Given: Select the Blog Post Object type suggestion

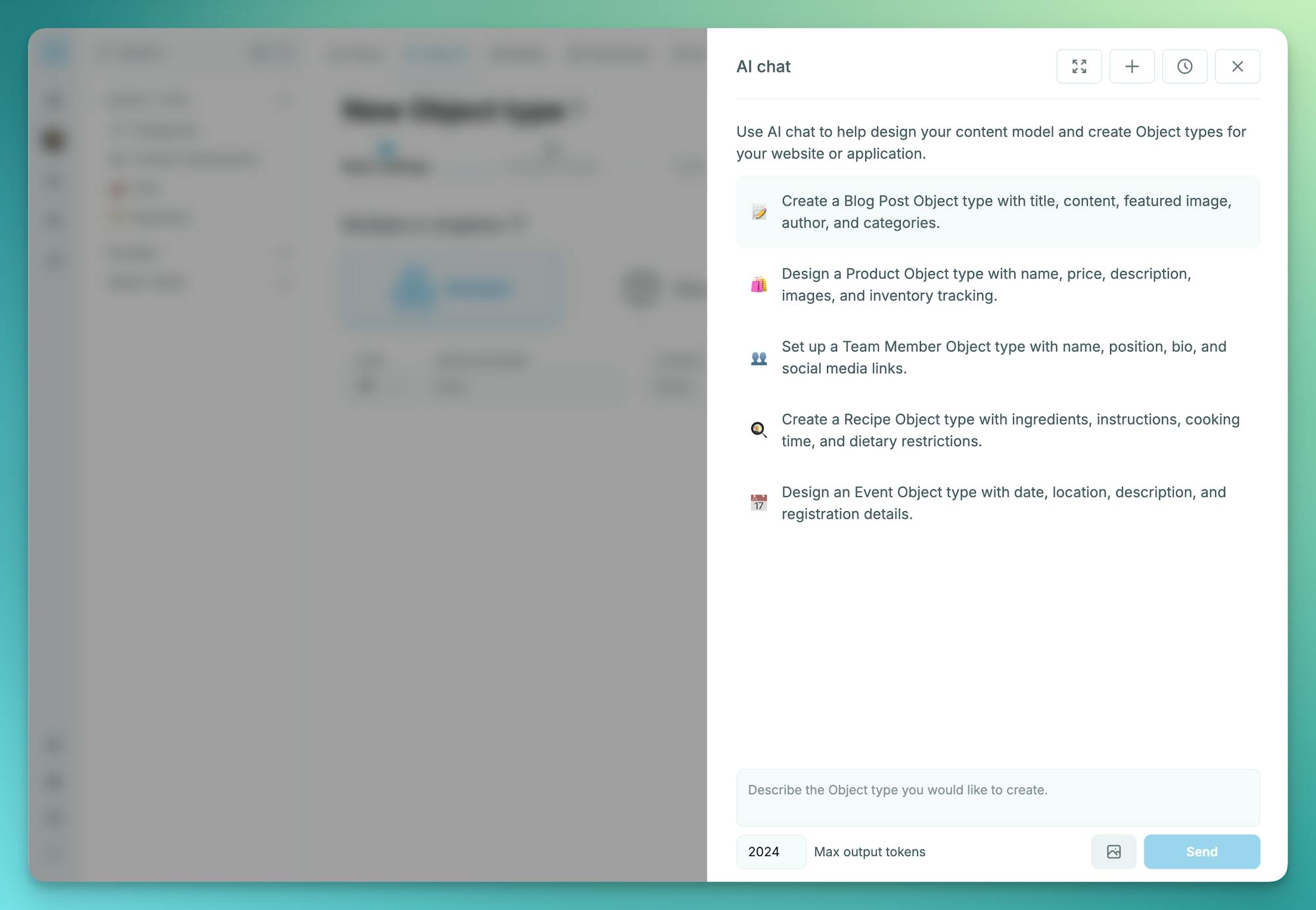Looking at the screenshot, I should point(1005,212).
